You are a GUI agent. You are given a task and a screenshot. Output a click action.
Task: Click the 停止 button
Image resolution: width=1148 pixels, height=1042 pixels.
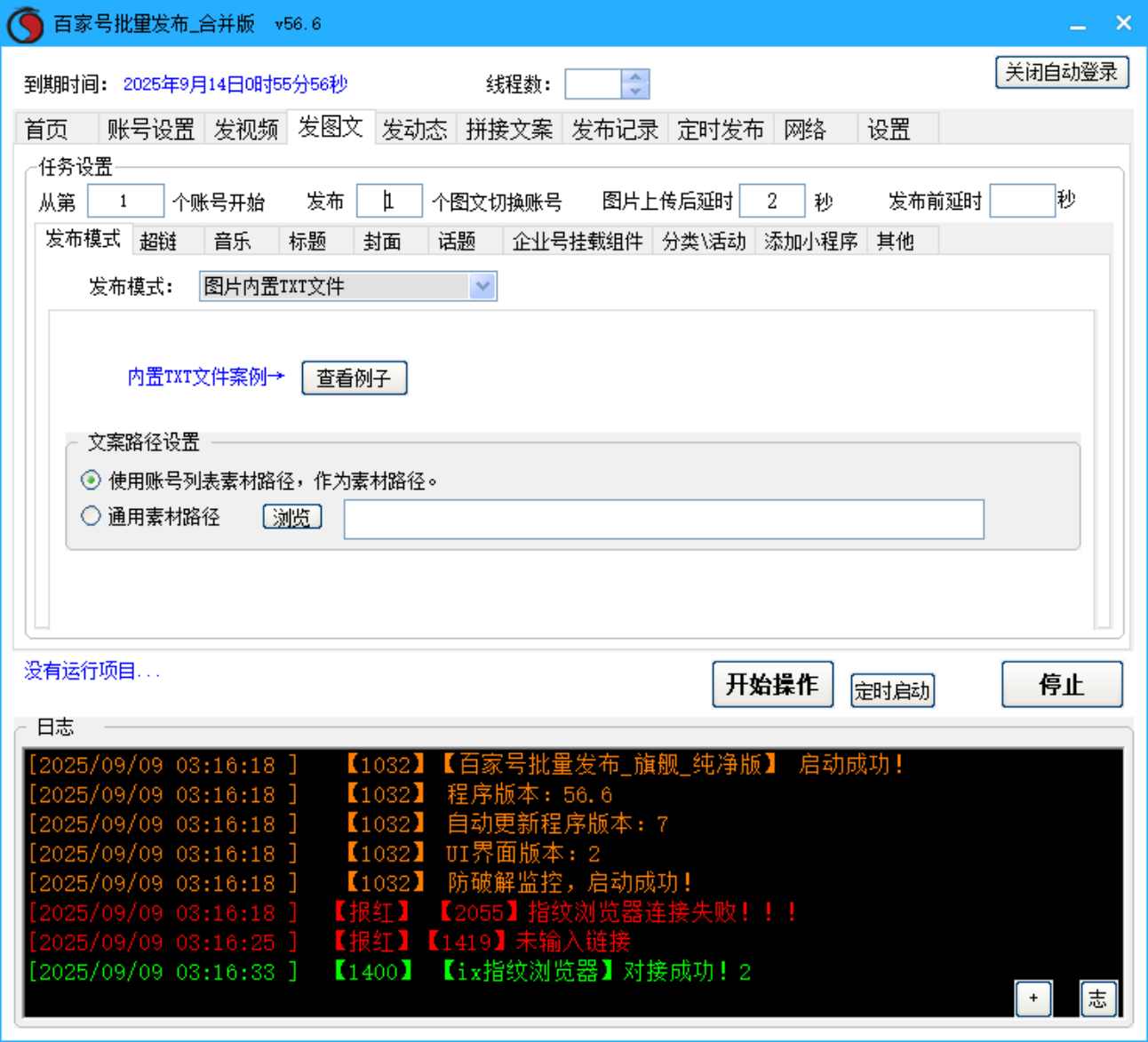[1061, 685]
